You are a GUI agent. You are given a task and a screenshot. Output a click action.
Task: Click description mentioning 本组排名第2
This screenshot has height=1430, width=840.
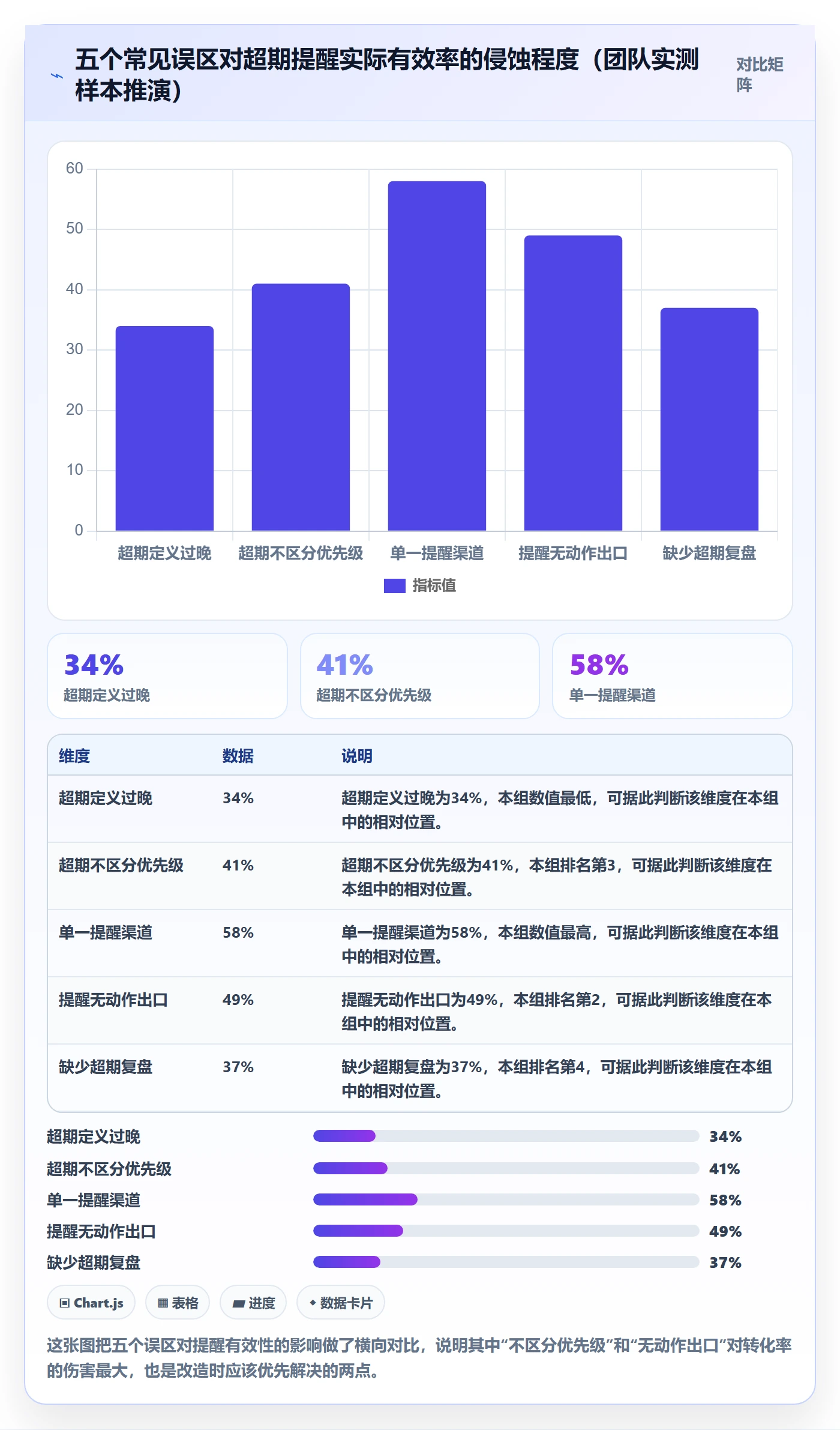pyautogui.click(x=557, y=1012)
